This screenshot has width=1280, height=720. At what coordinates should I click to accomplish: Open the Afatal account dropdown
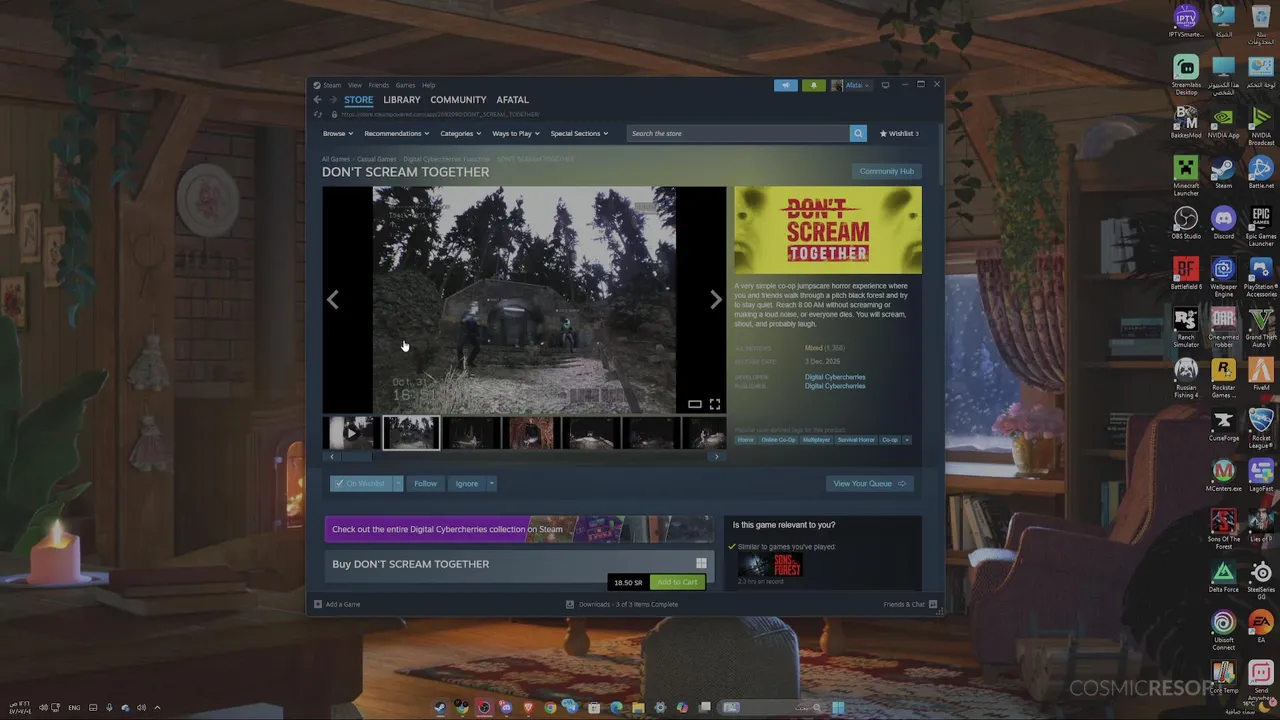[x=851, y=85]
